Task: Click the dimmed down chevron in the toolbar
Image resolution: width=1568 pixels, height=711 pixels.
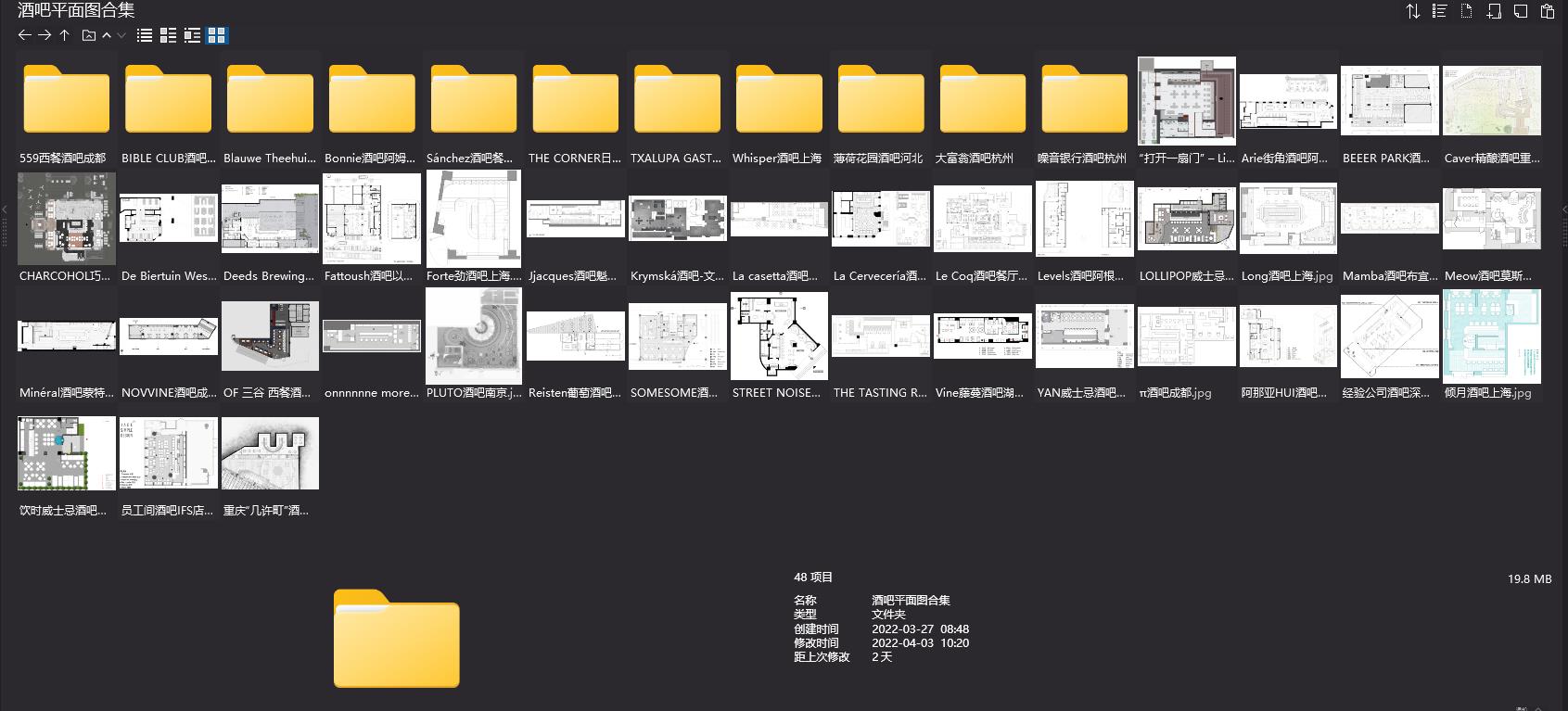Action: pyautogui.click(x=121, y=35)
